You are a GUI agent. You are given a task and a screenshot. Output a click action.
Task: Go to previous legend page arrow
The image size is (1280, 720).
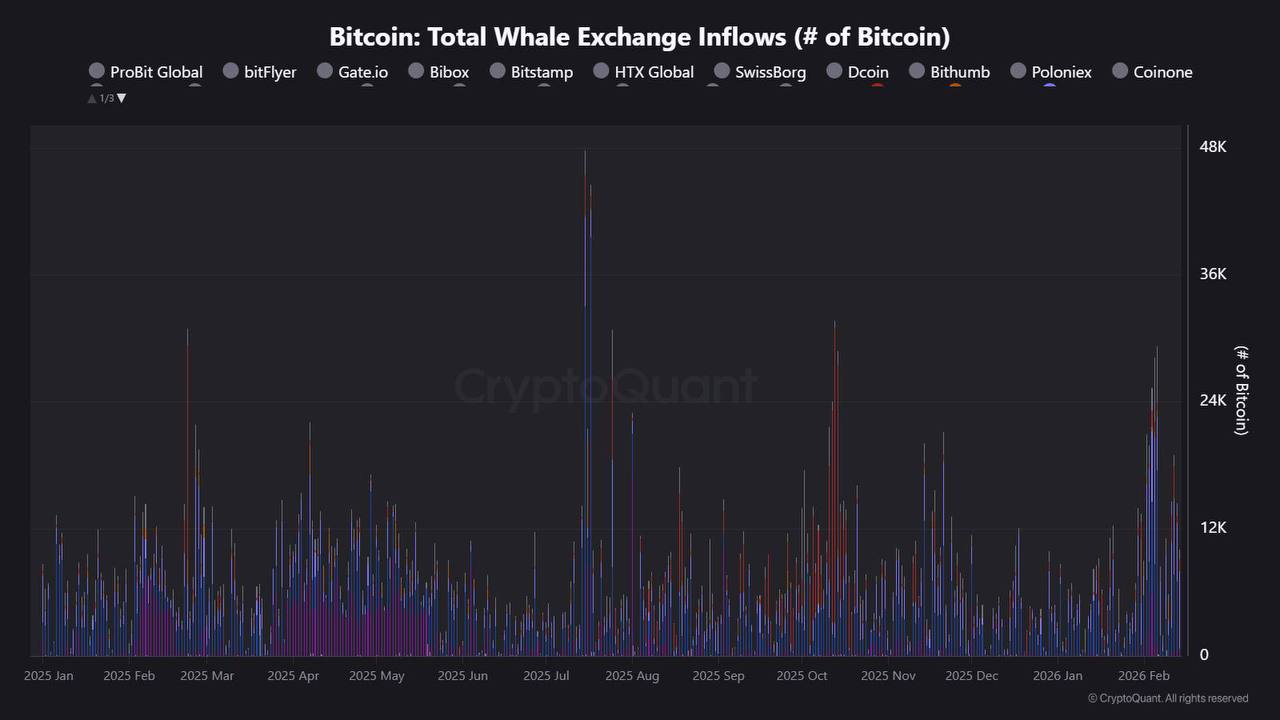[92, 98]
